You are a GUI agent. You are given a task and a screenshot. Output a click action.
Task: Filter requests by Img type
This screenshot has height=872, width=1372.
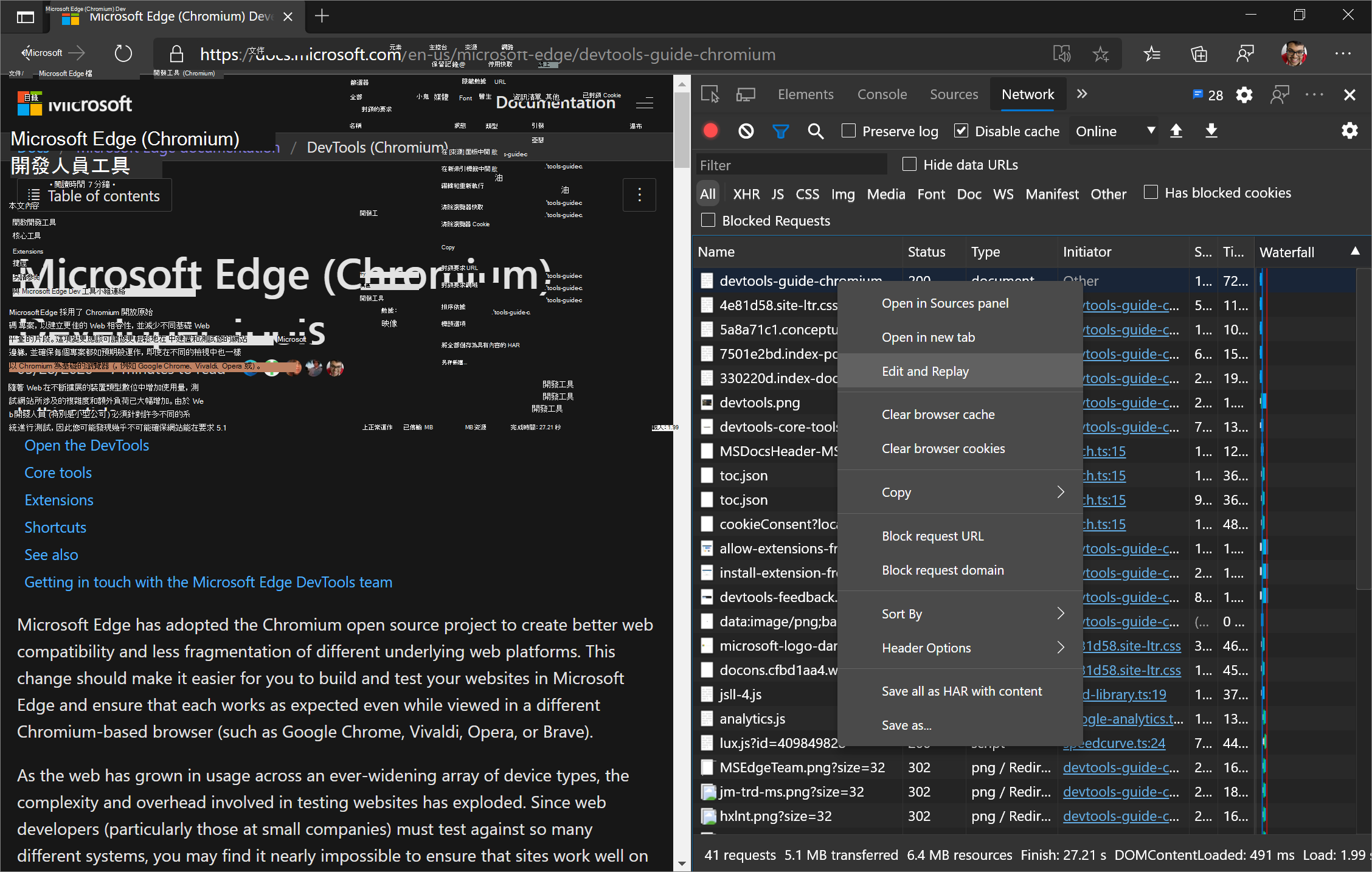pyautogui.click(x=843, y=194)
